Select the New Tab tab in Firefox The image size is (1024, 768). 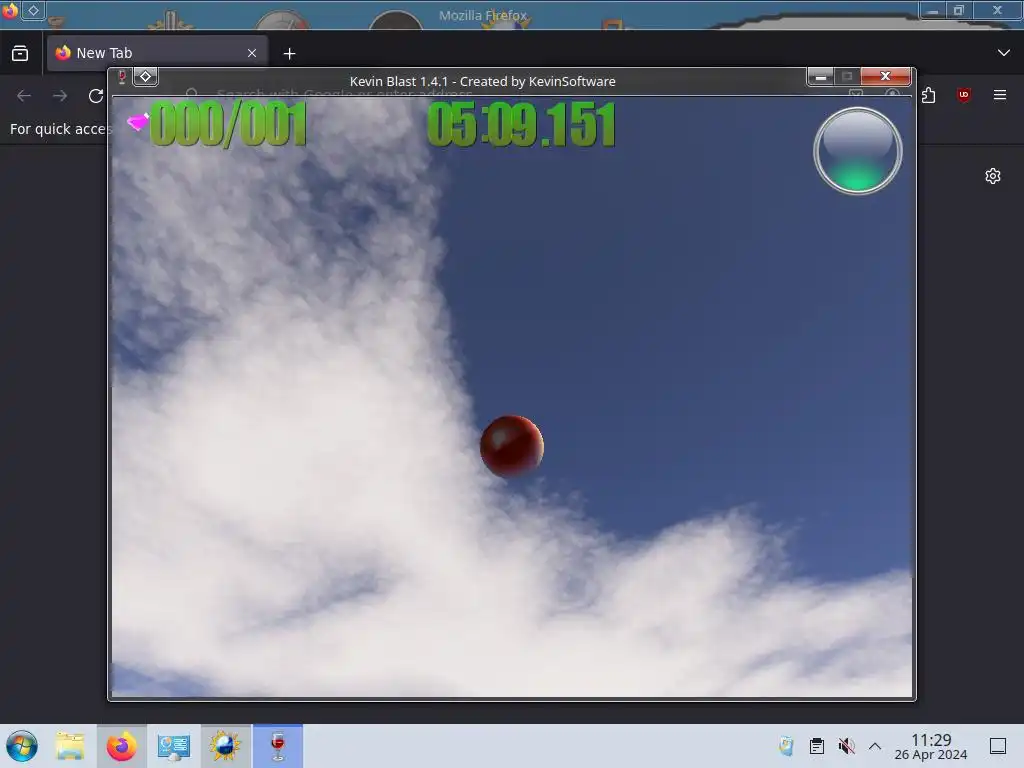[x=157, y=53]
